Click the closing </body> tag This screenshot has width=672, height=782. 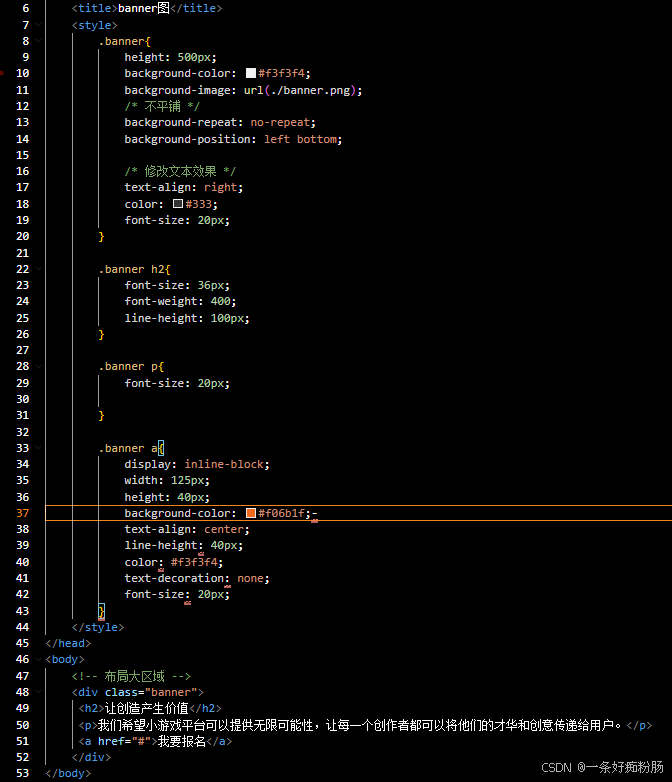pos(68,773)
